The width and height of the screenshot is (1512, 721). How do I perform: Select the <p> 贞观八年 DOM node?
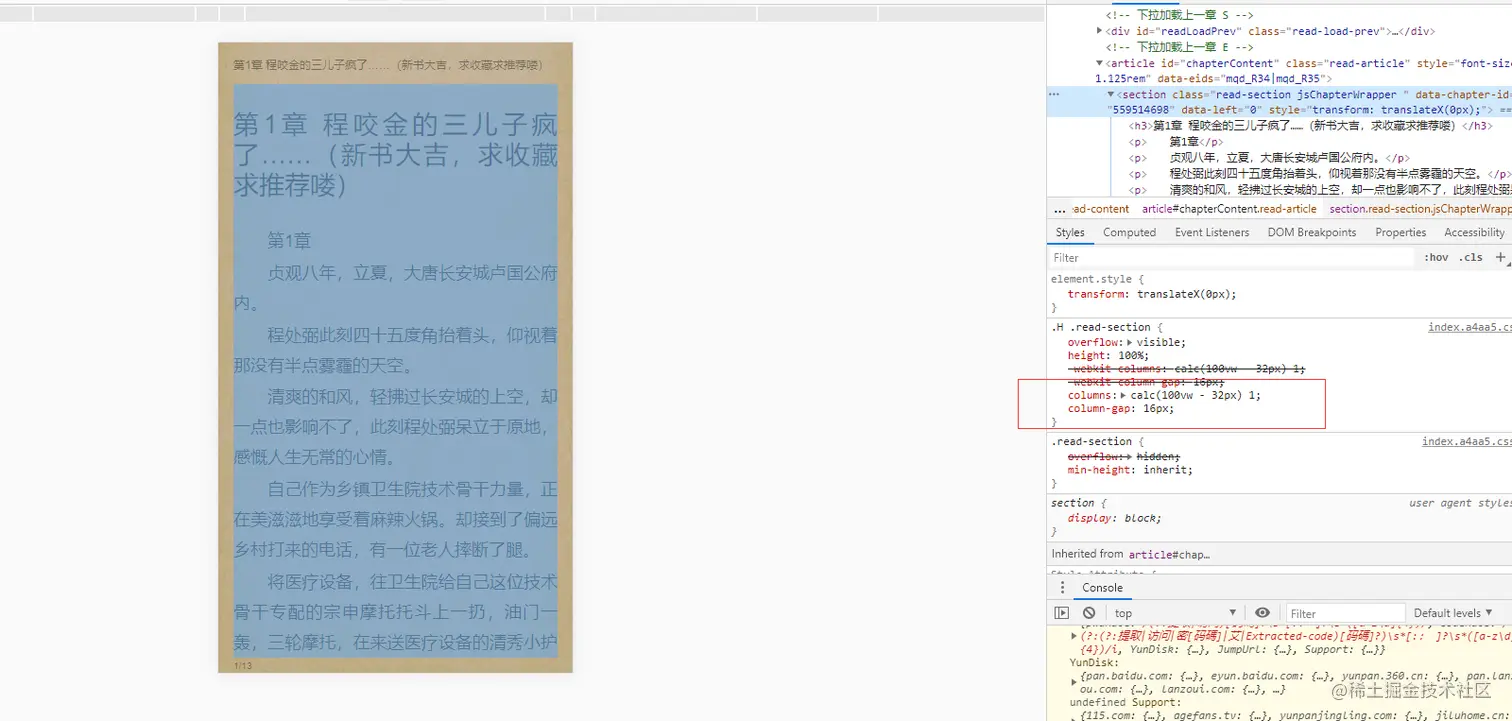[x=1269, y=157]
